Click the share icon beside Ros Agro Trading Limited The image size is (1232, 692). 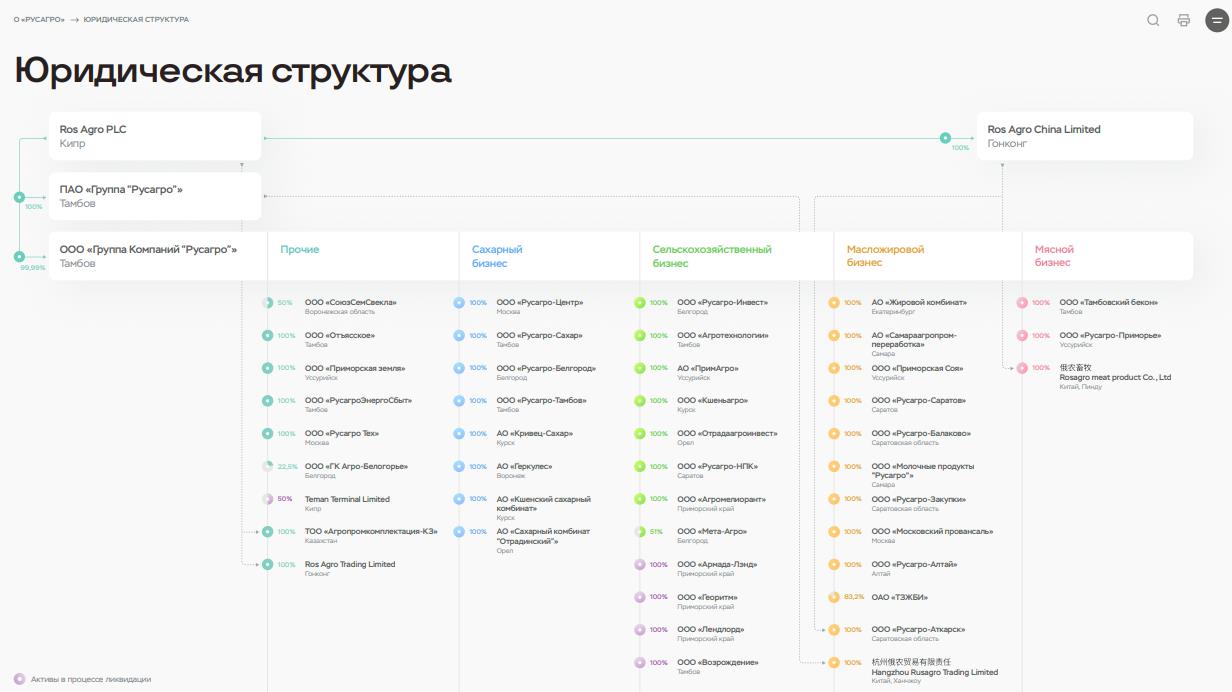(x=267, y=565)
